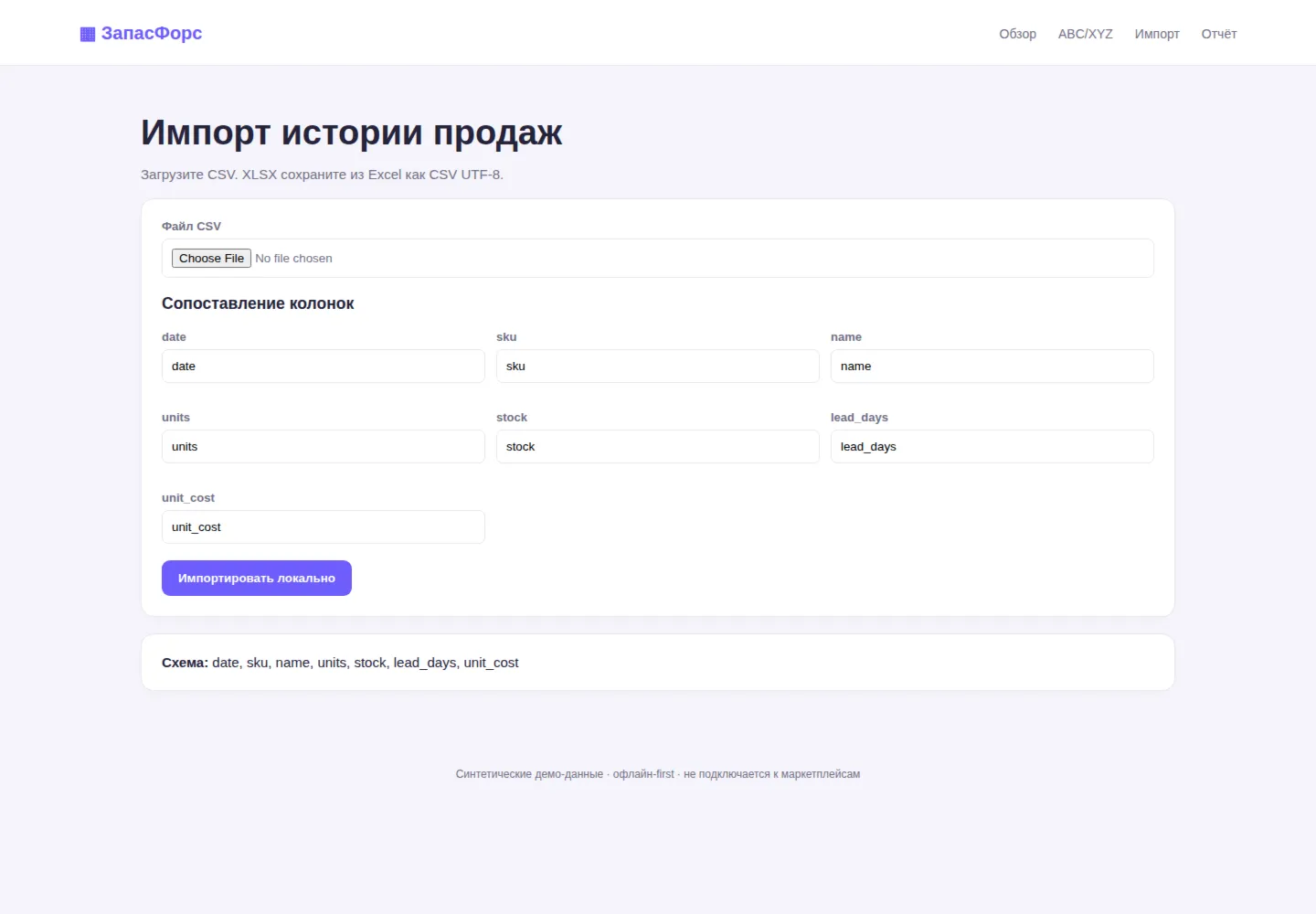Click the Сопоставление колонок section title
The image size is (1316, 914).
[x=258, y=303]
